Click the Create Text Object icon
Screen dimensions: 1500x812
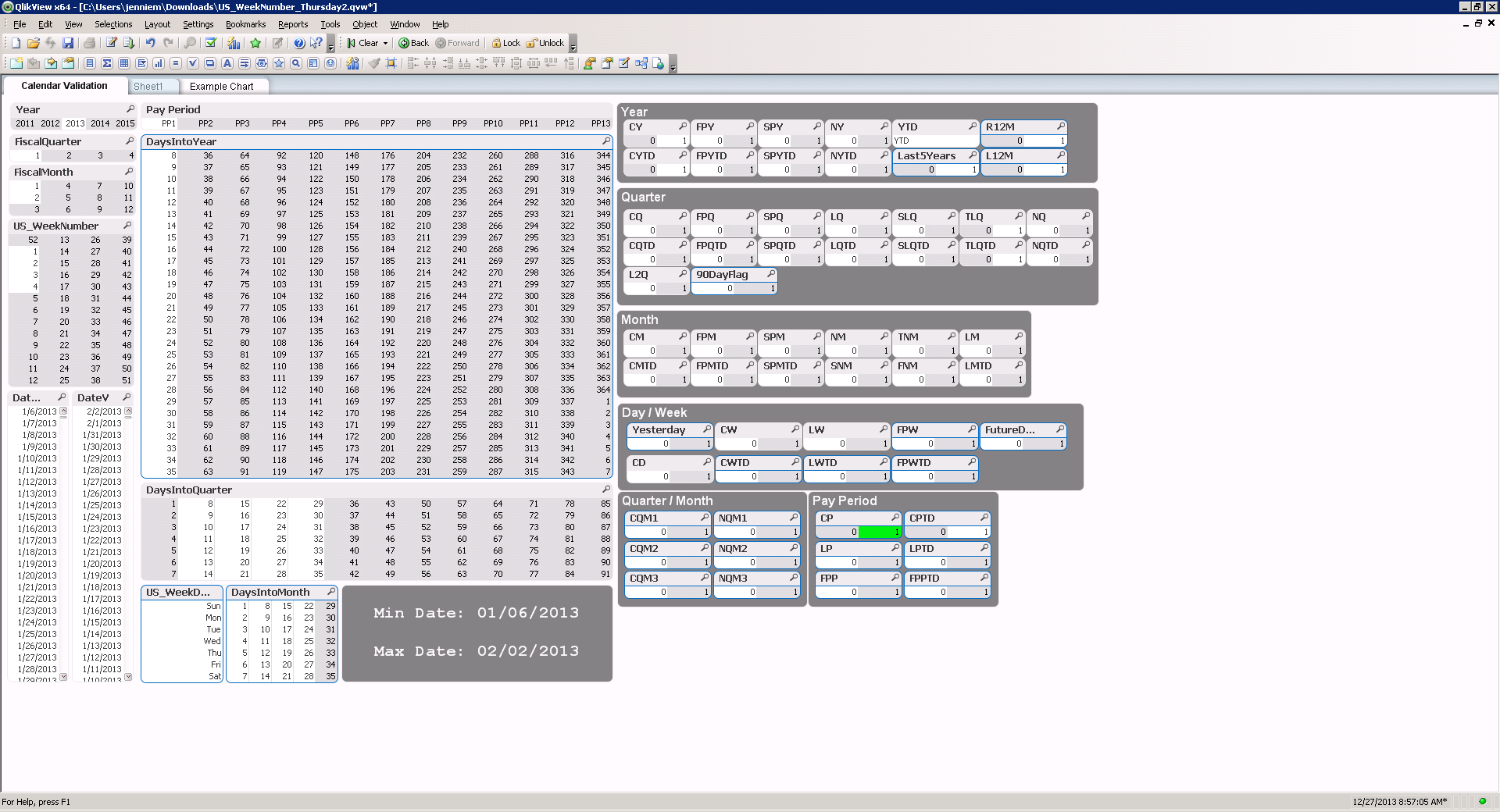click(227, 64)
